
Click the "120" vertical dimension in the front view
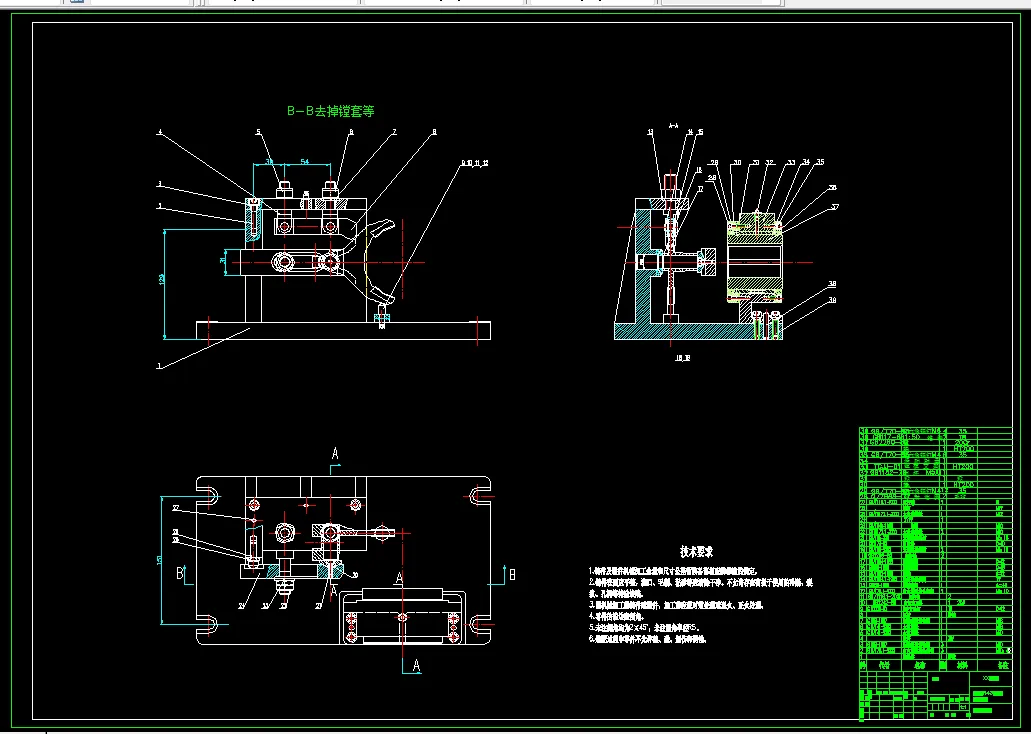pos(162,280)
